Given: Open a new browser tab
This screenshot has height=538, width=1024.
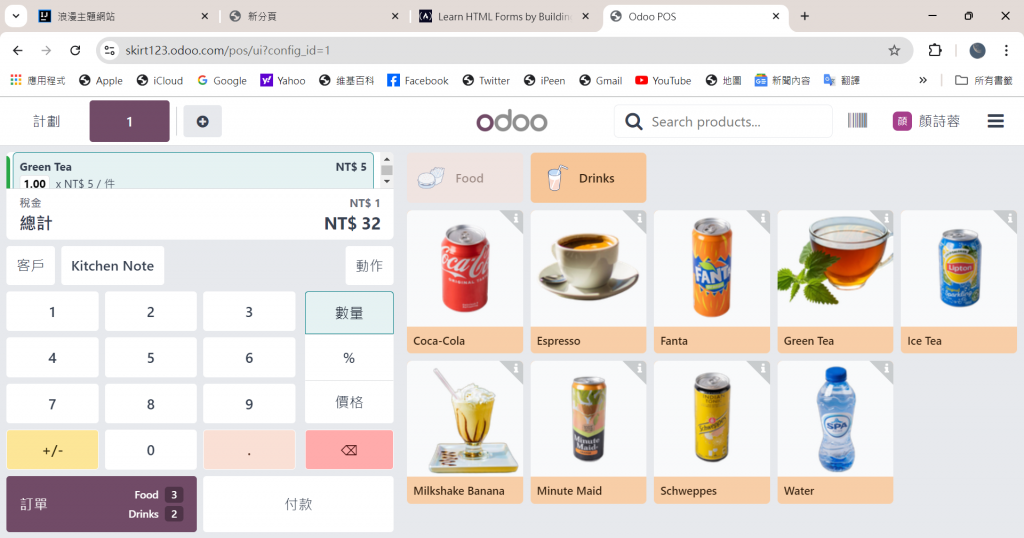Looking at the screenshot, I should pos(805,16).
